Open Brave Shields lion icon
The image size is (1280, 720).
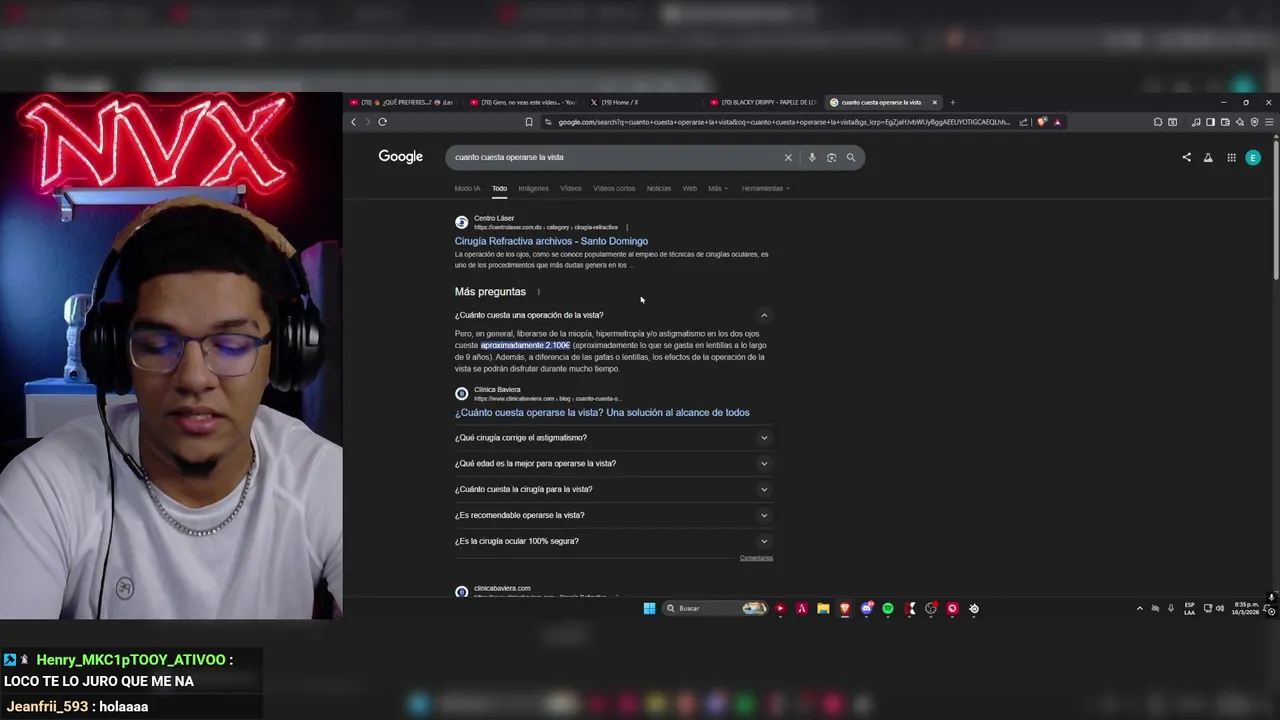pyautogui.click(x=1043, y=122)
